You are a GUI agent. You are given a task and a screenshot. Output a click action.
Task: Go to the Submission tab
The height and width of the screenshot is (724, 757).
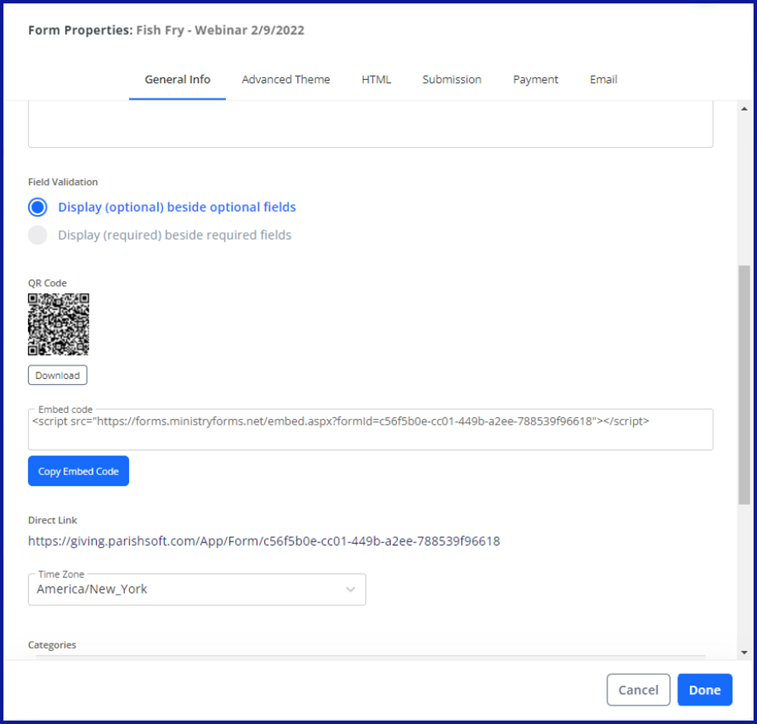coord(451,80)
